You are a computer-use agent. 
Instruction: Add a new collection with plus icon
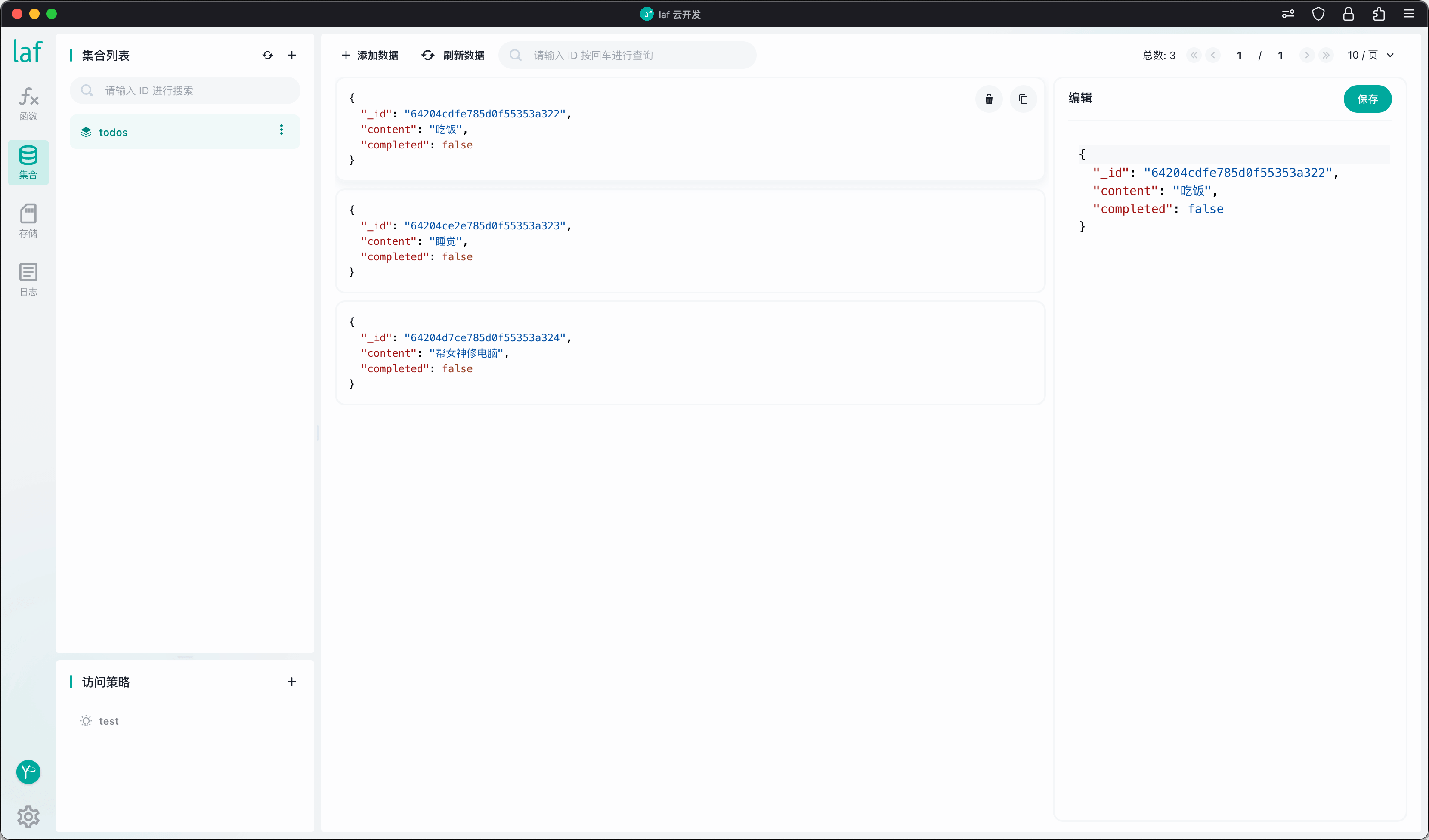pyautogui.click(x=291, y=55)
